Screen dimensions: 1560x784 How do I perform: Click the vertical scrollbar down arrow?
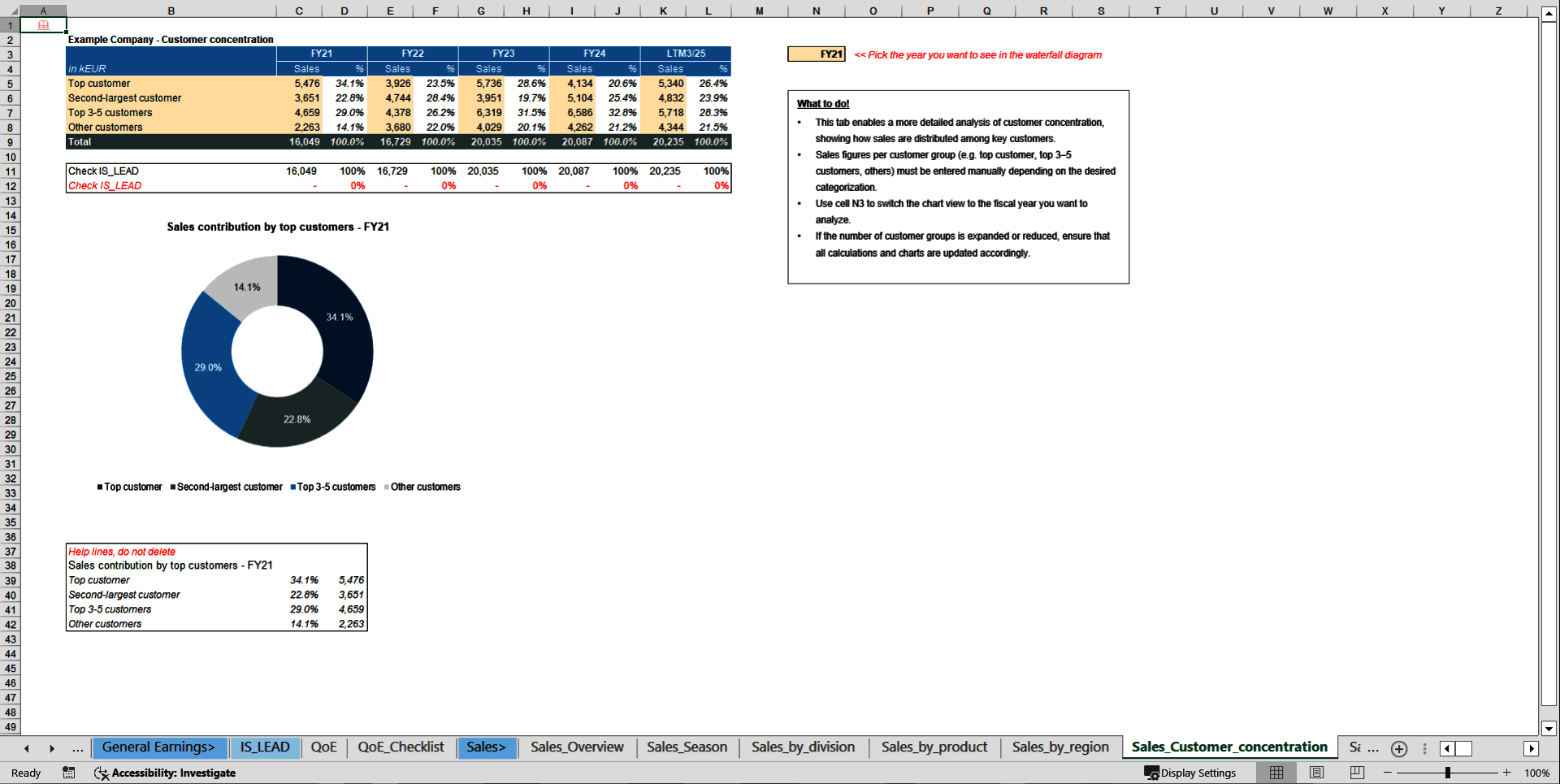1550,729
